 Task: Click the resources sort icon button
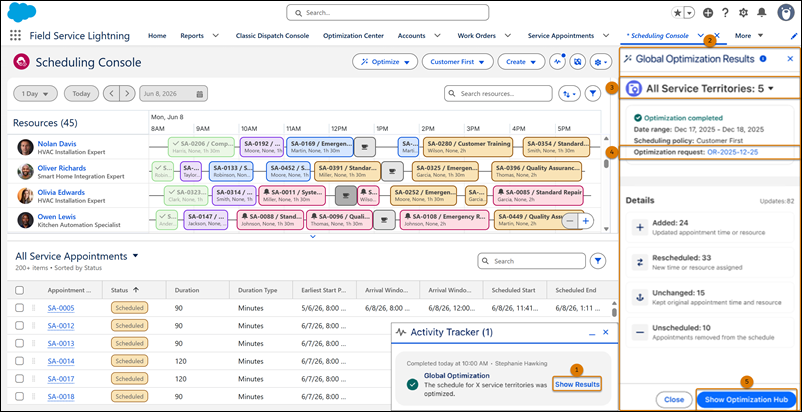pos(569,94)
